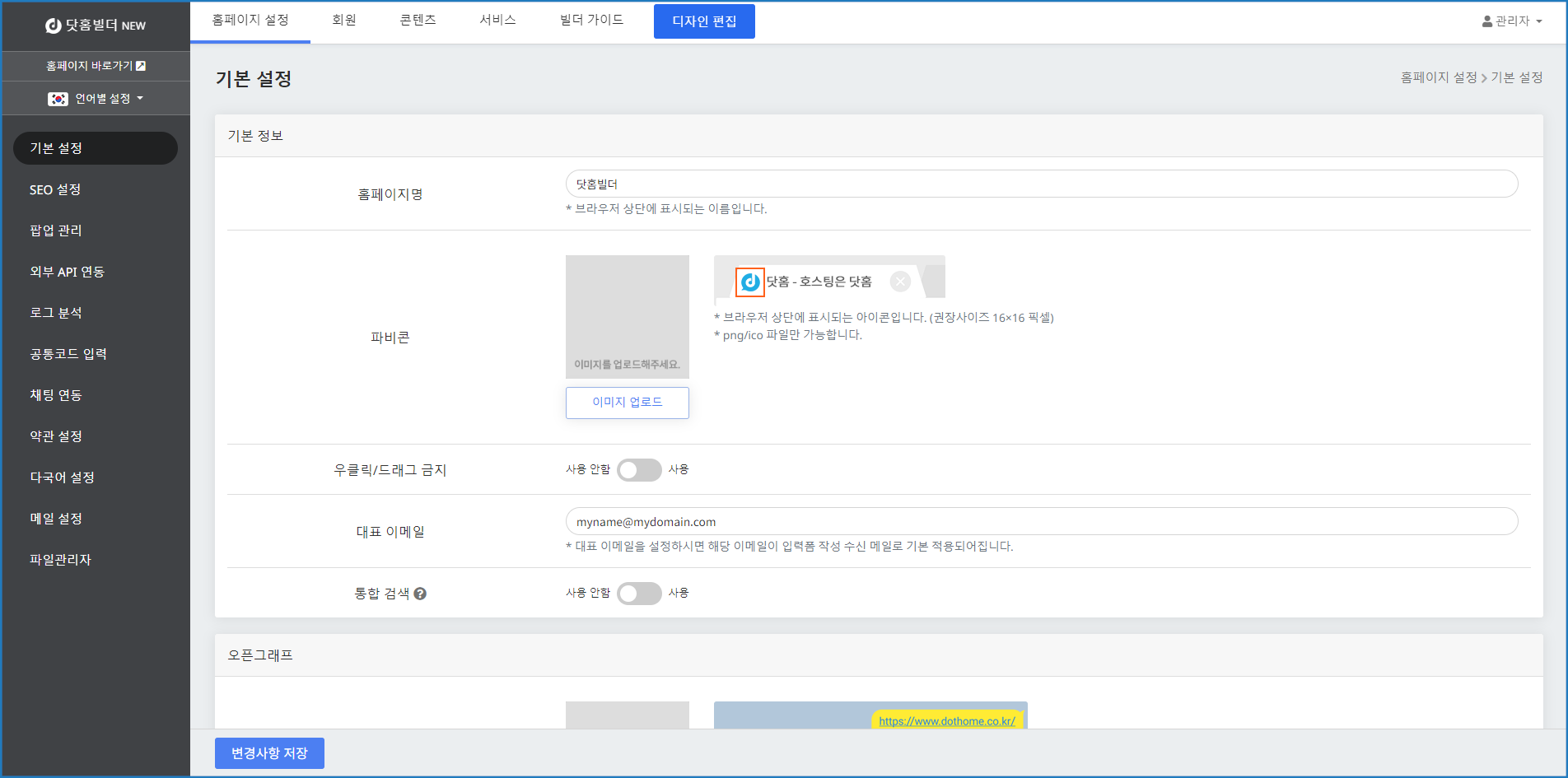Viewport: 1568px width, 778px height.
Task: Click the X close icon on preview tab
Action: [x=900, y=282]
